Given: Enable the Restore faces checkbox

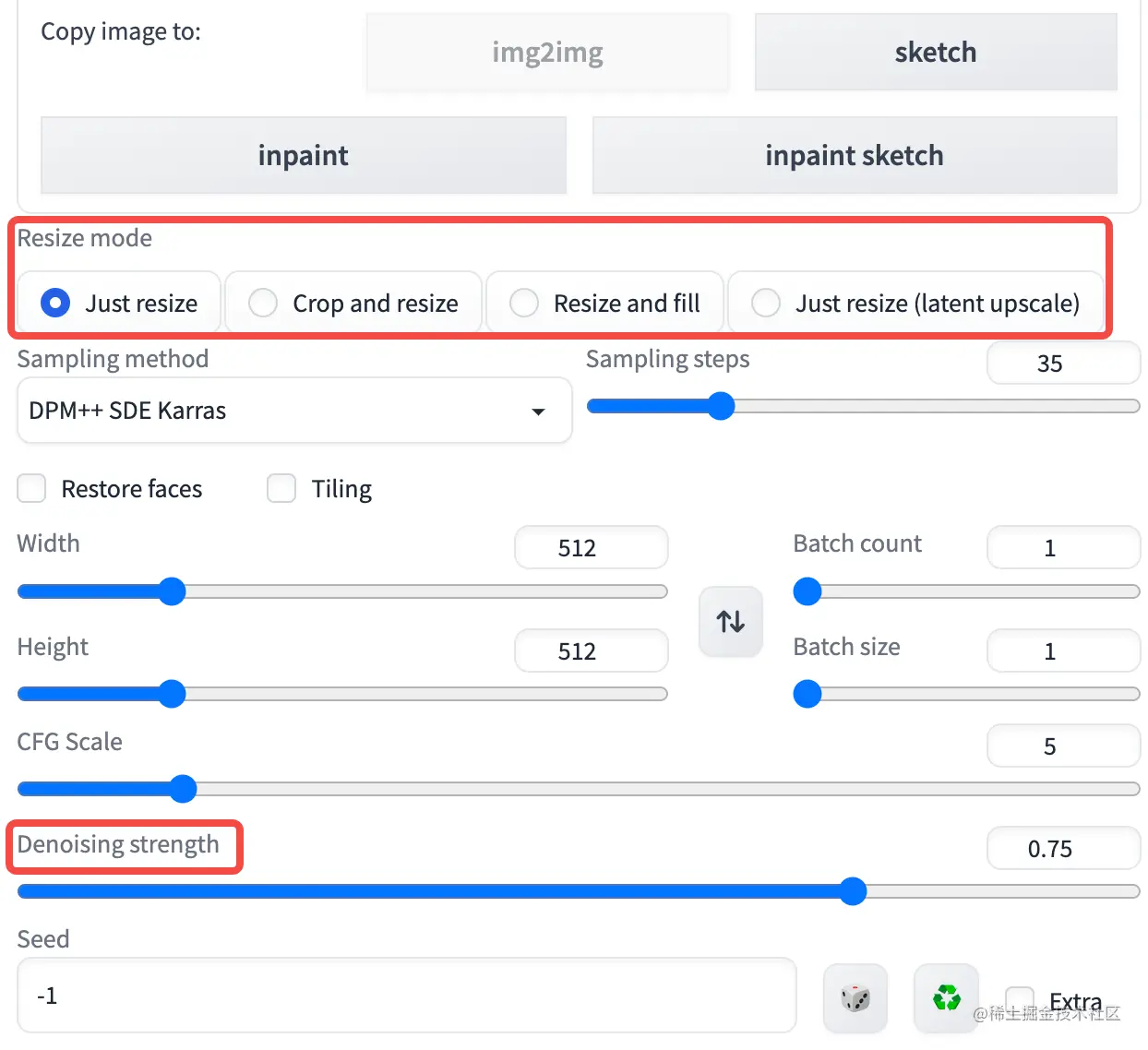Looking at the screenshot, I should (32, 488).
